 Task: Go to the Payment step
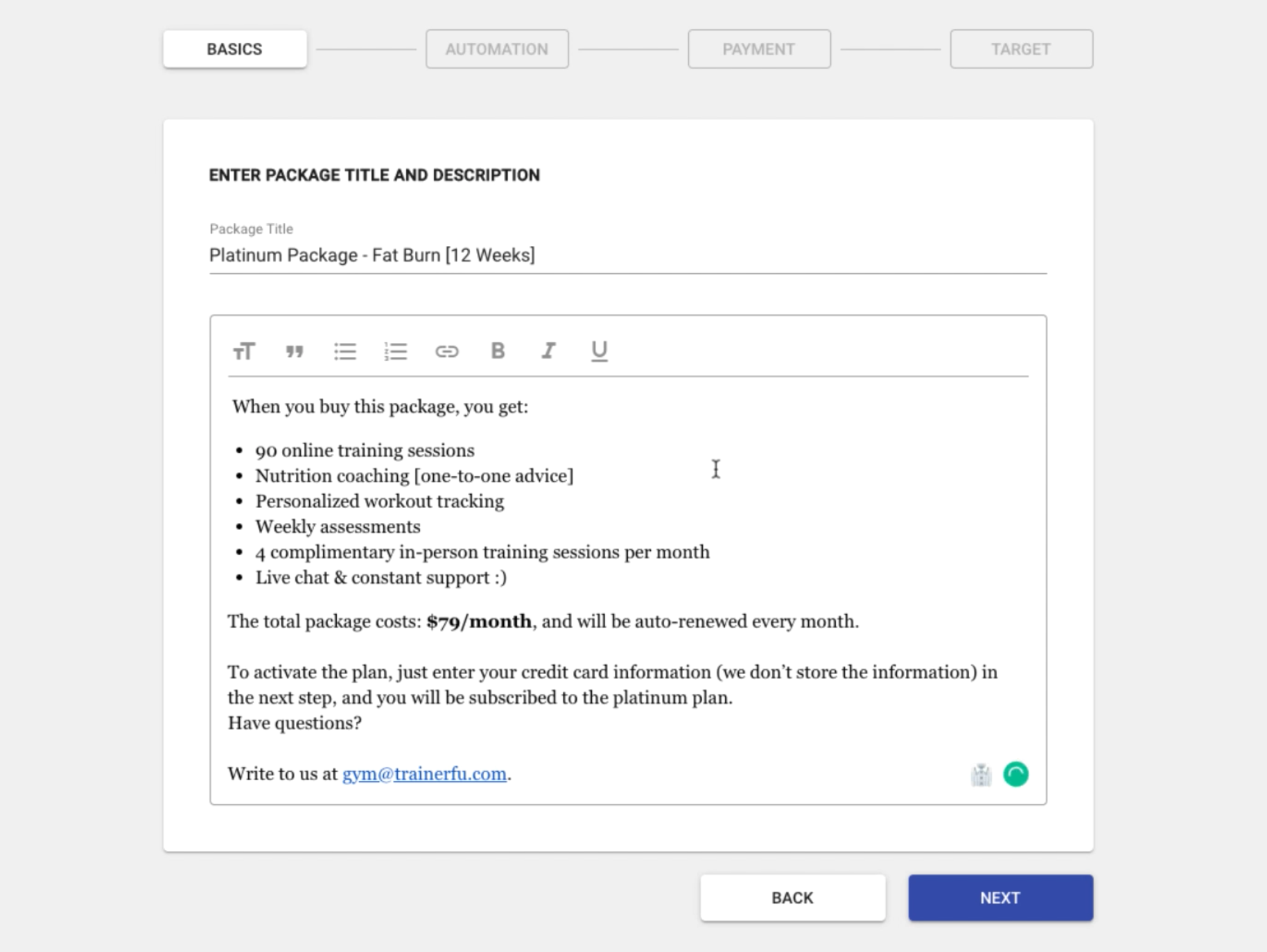point(759,49)
